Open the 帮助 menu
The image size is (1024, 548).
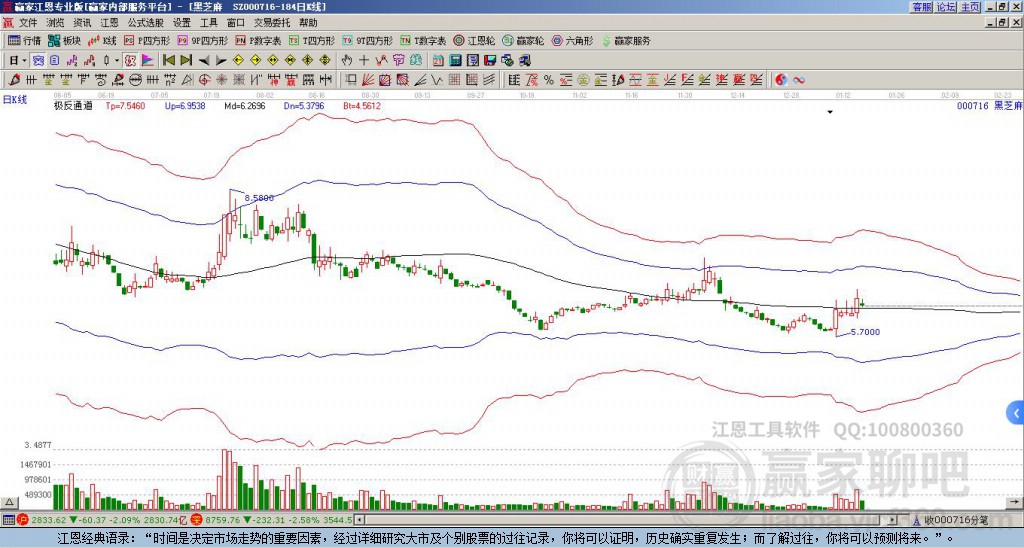click(308, 23)
